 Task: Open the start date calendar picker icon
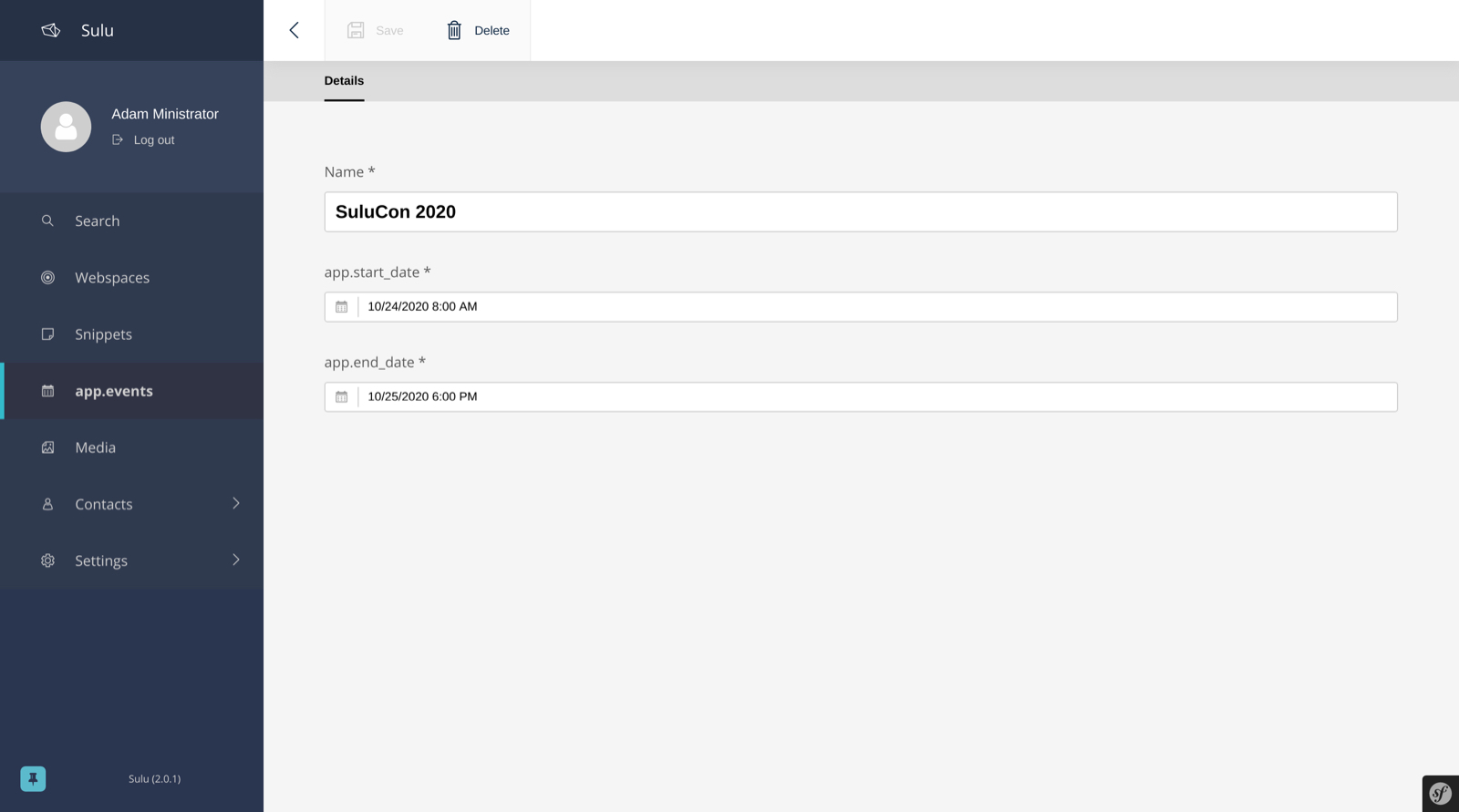coord(341,307)
